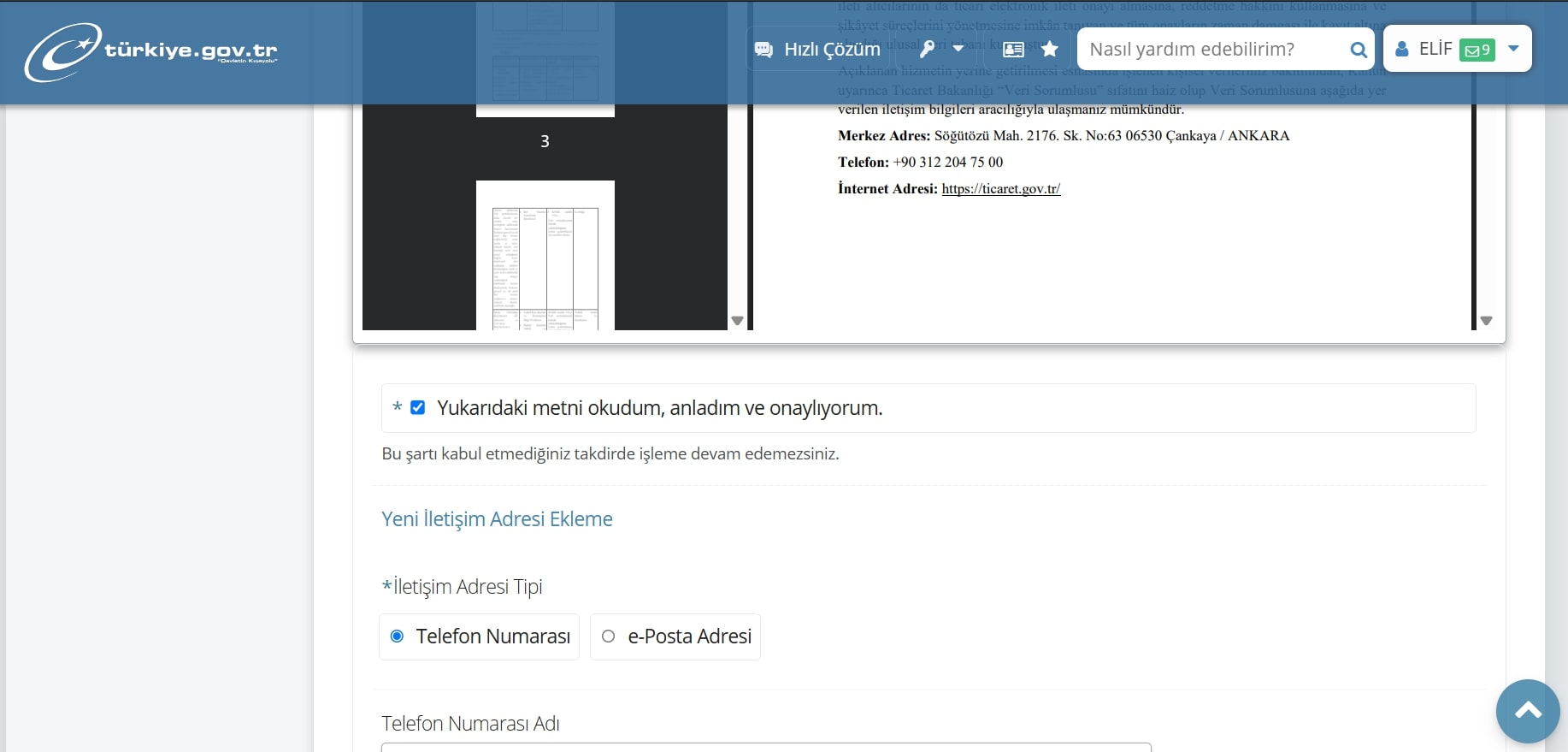This screenshot has height=752, width=1568.
Task: Select the Telefon Numarası radio option
Action: click(x=398, y=637)
